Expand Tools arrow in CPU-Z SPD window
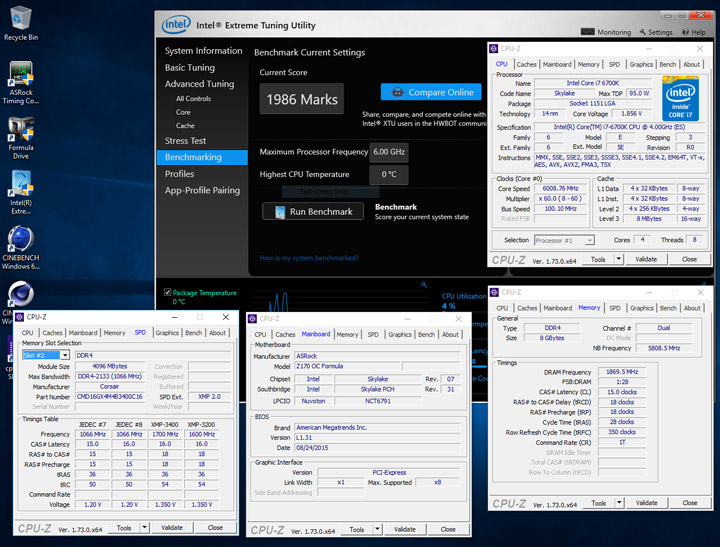This screenshot has height=547, width=720. [x=144, y=527]
